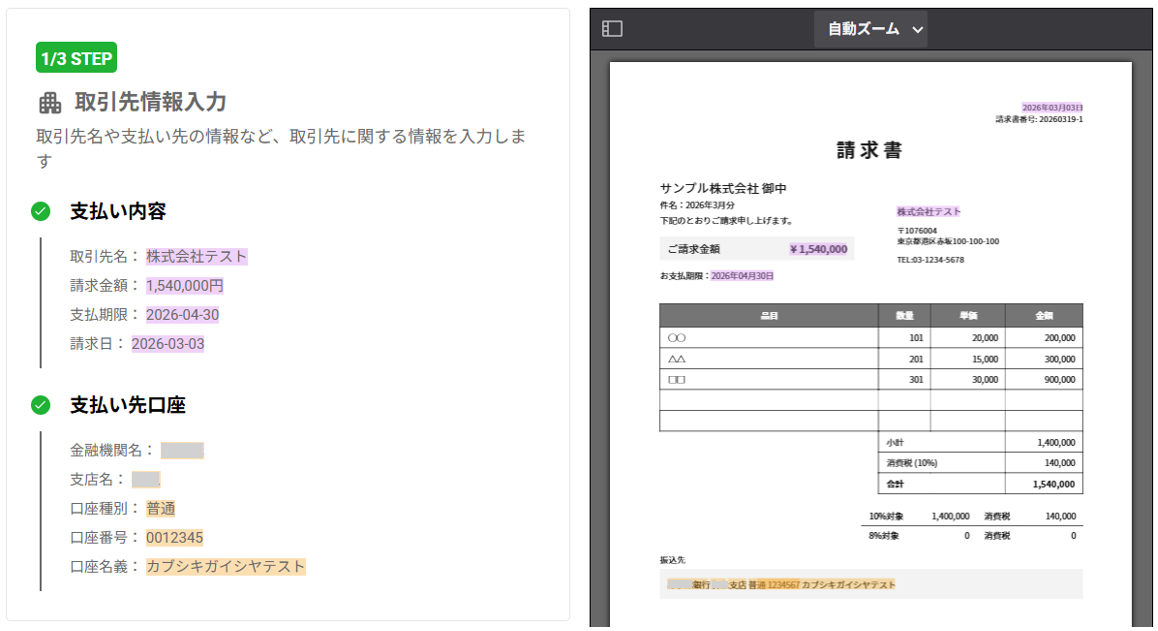Click the green check beside 支払い先口座
This screenshot has height=631, width=1158.
point(41,405)
